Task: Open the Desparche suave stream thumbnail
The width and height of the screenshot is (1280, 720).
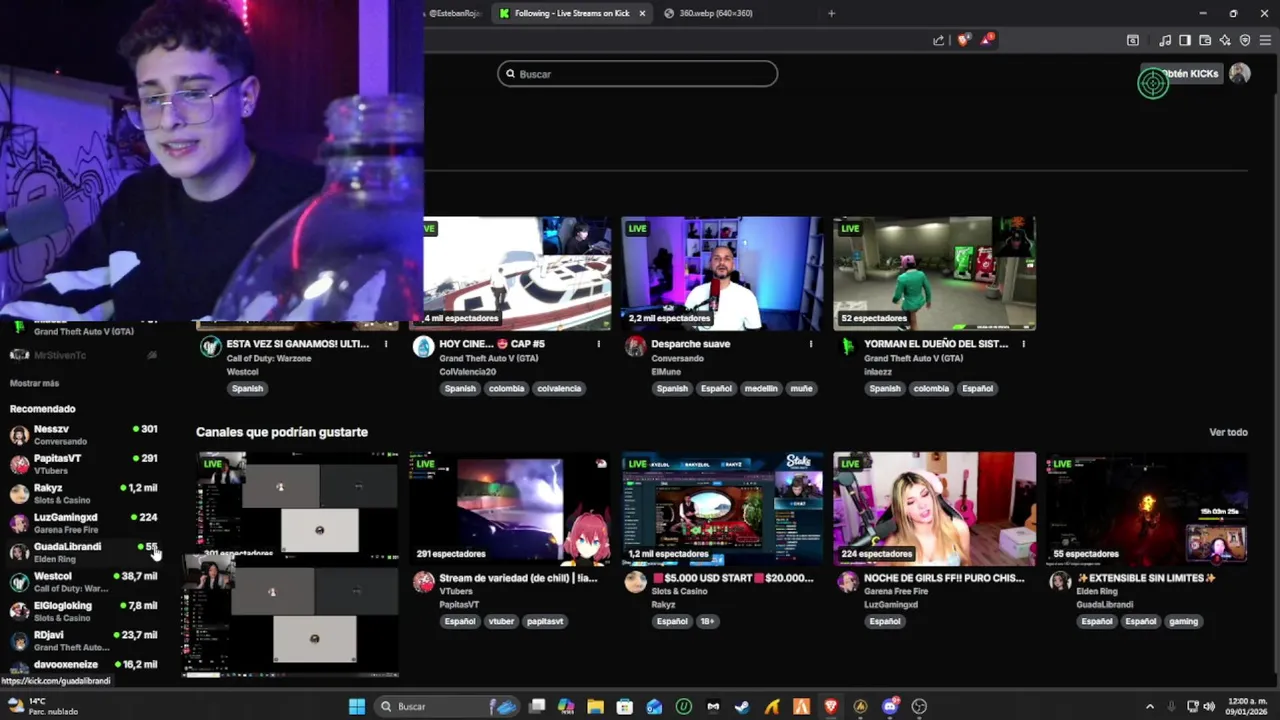Action: pyautogui.click(x=722, y=273)
